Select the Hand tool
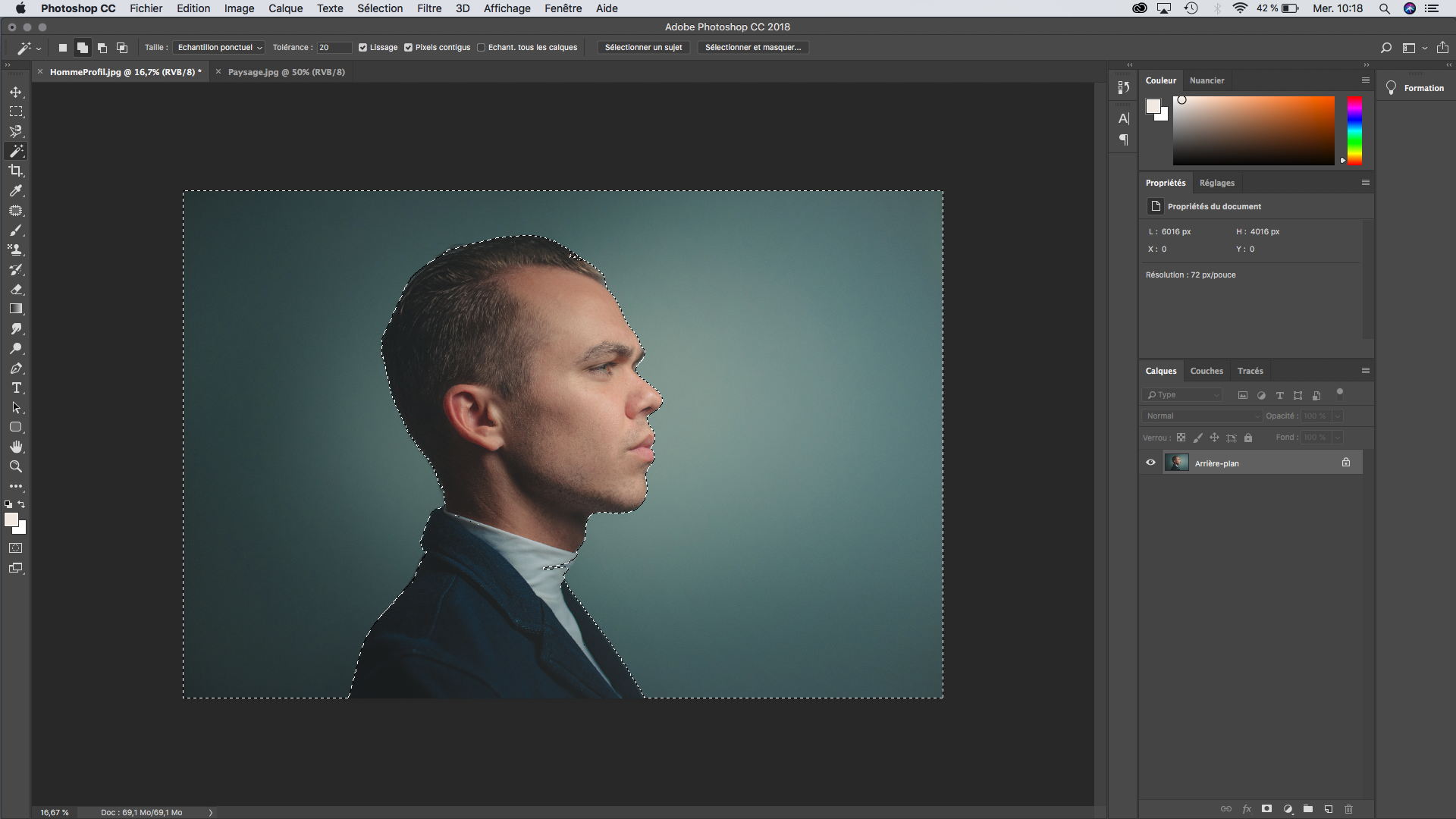1456x819 pixels. point(16,447)
